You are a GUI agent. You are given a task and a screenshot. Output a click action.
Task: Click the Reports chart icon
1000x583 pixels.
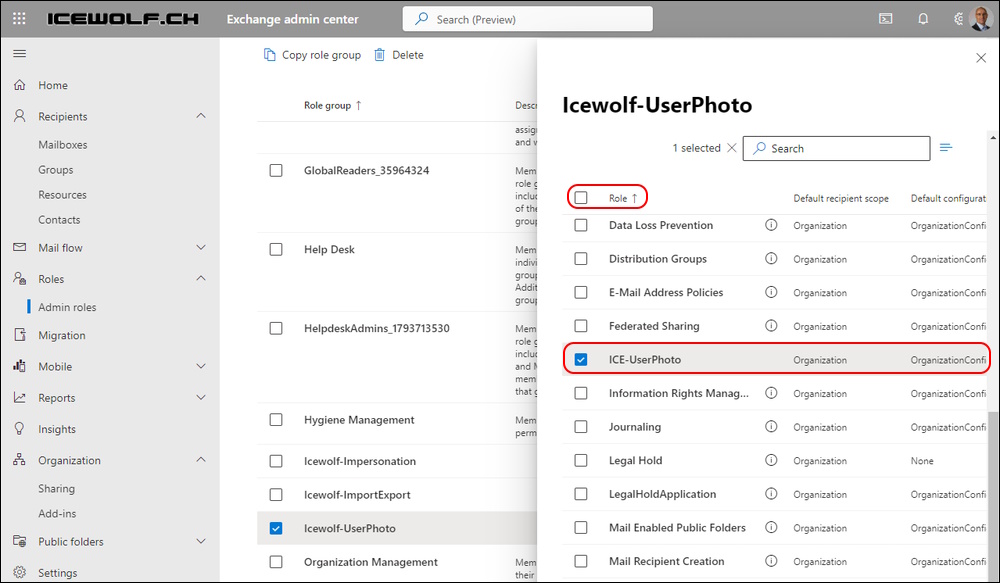tap(20, 397)
